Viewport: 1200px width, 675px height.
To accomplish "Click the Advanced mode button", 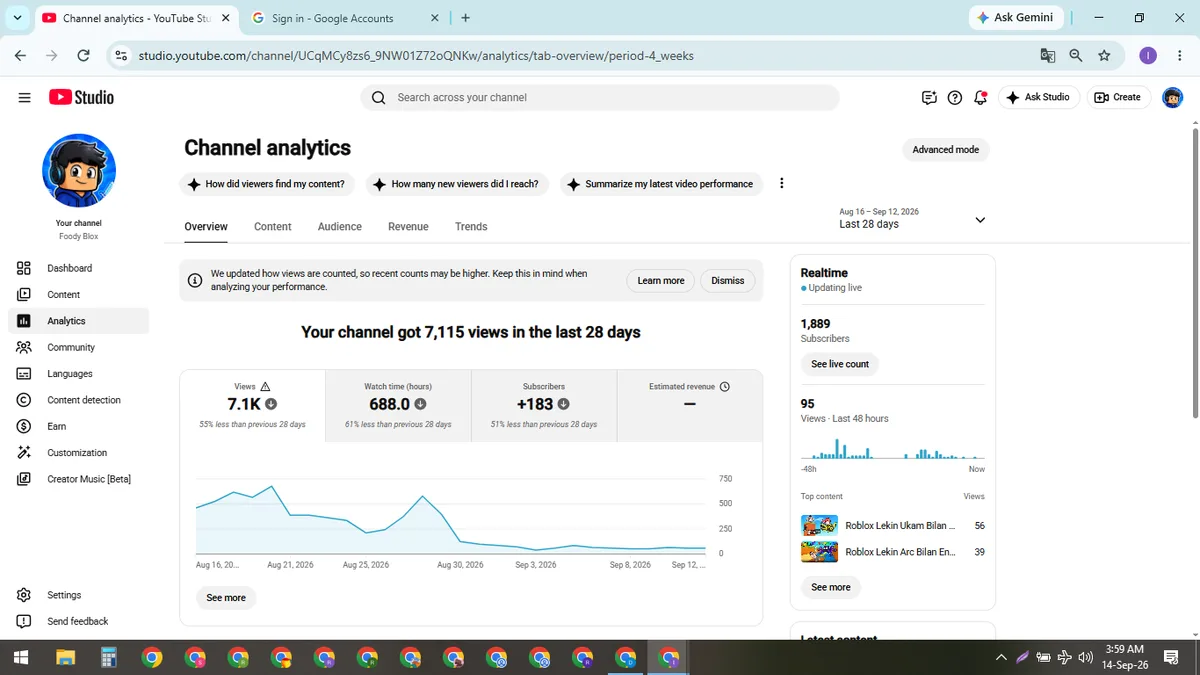I will (946, 149).
